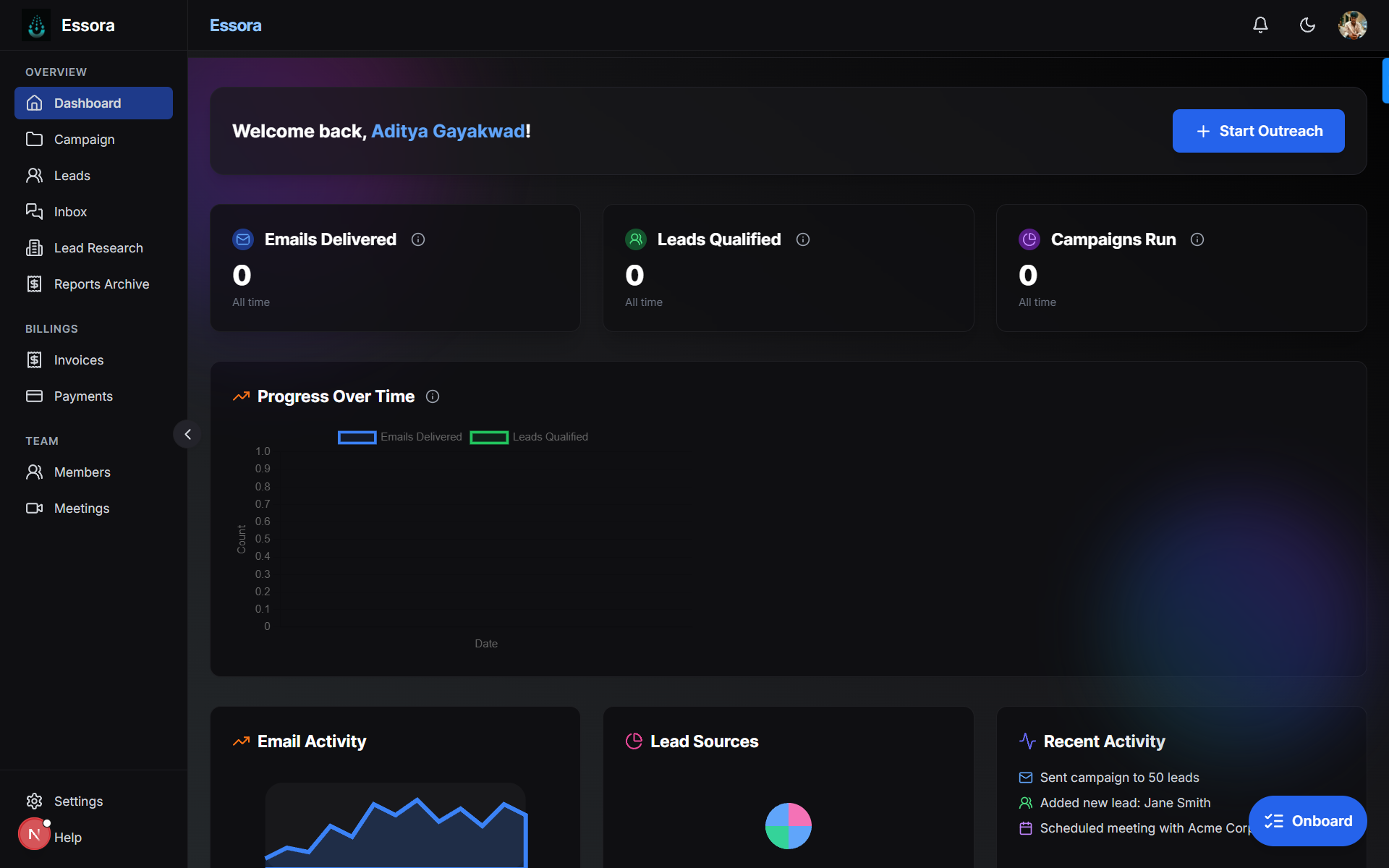Click the scheduled meeting calendar icon
The height and width of the screenshot is (868, 1389).
pos(1026,828)
